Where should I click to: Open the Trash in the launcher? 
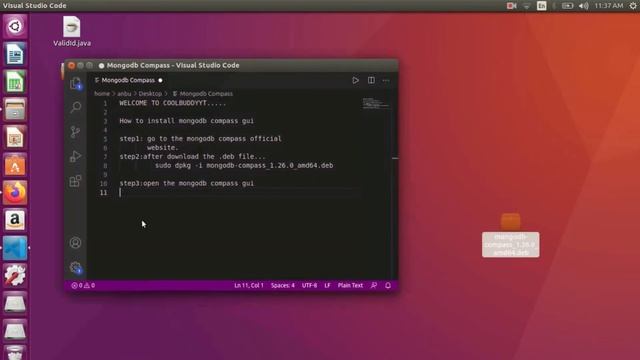point(15,353)
